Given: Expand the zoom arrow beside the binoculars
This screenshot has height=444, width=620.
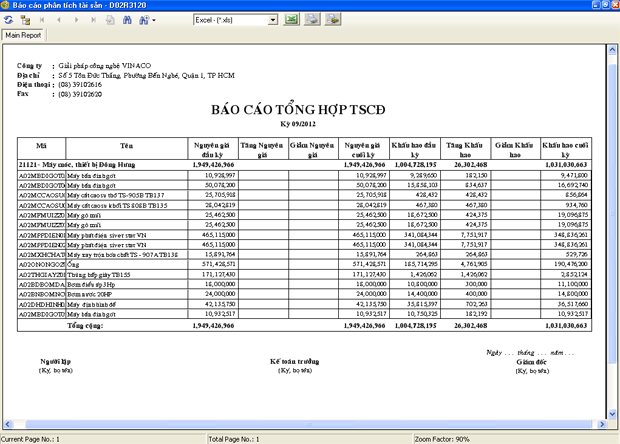Looking at the screenshot, I should tap(154, 20).
